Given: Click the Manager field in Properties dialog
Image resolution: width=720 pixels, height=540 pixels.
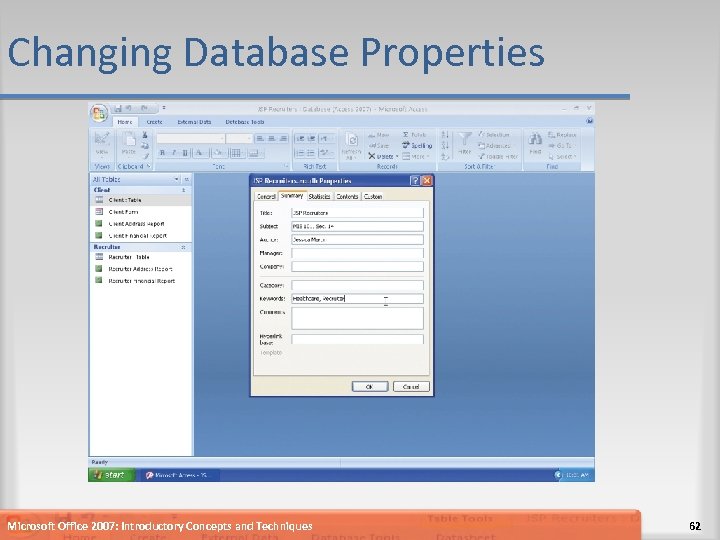Looking at the screenshot, I should (357, 253).
